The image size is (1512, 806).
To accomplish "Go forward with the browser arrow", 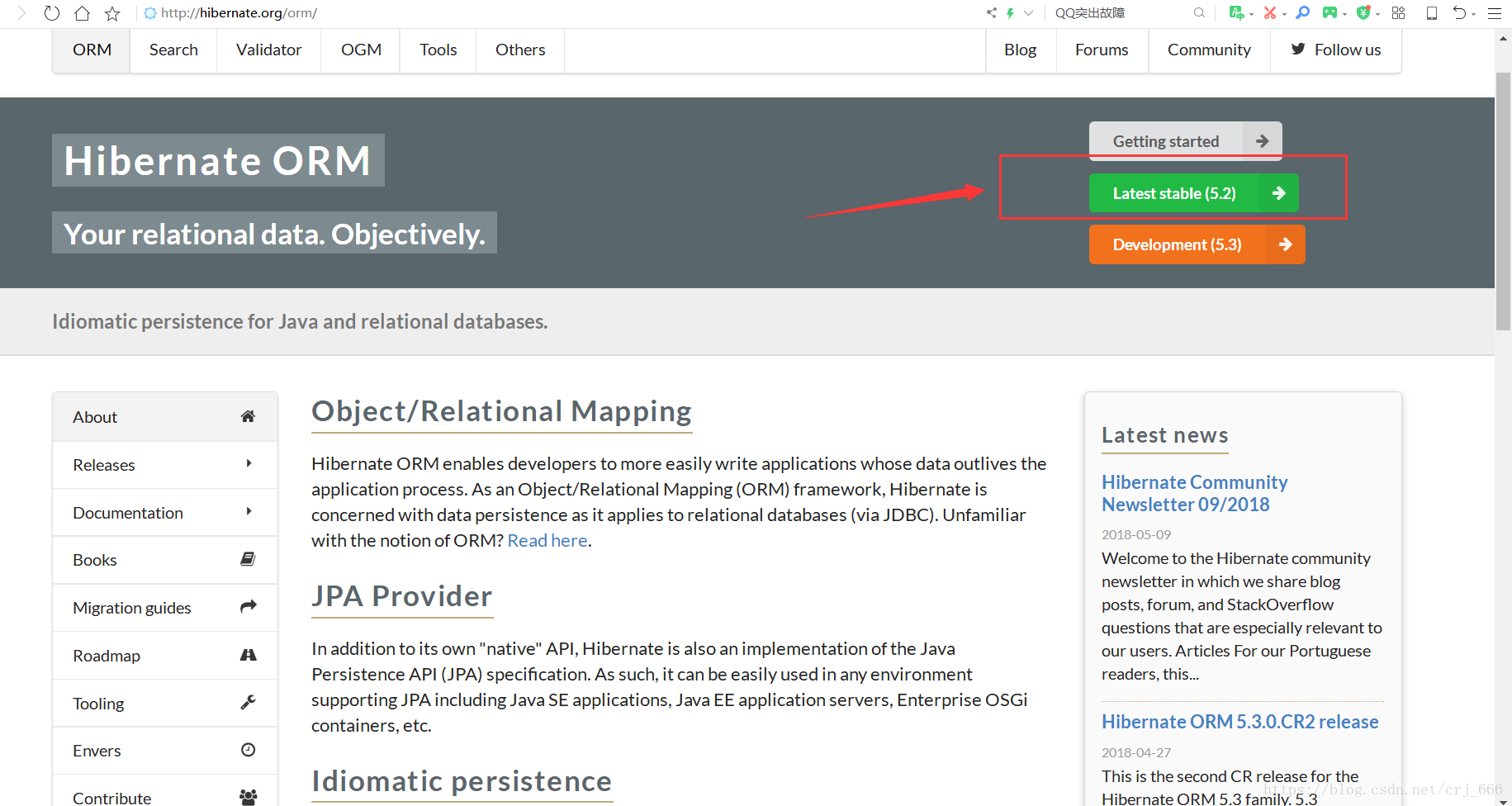I will tap(22, 13).
